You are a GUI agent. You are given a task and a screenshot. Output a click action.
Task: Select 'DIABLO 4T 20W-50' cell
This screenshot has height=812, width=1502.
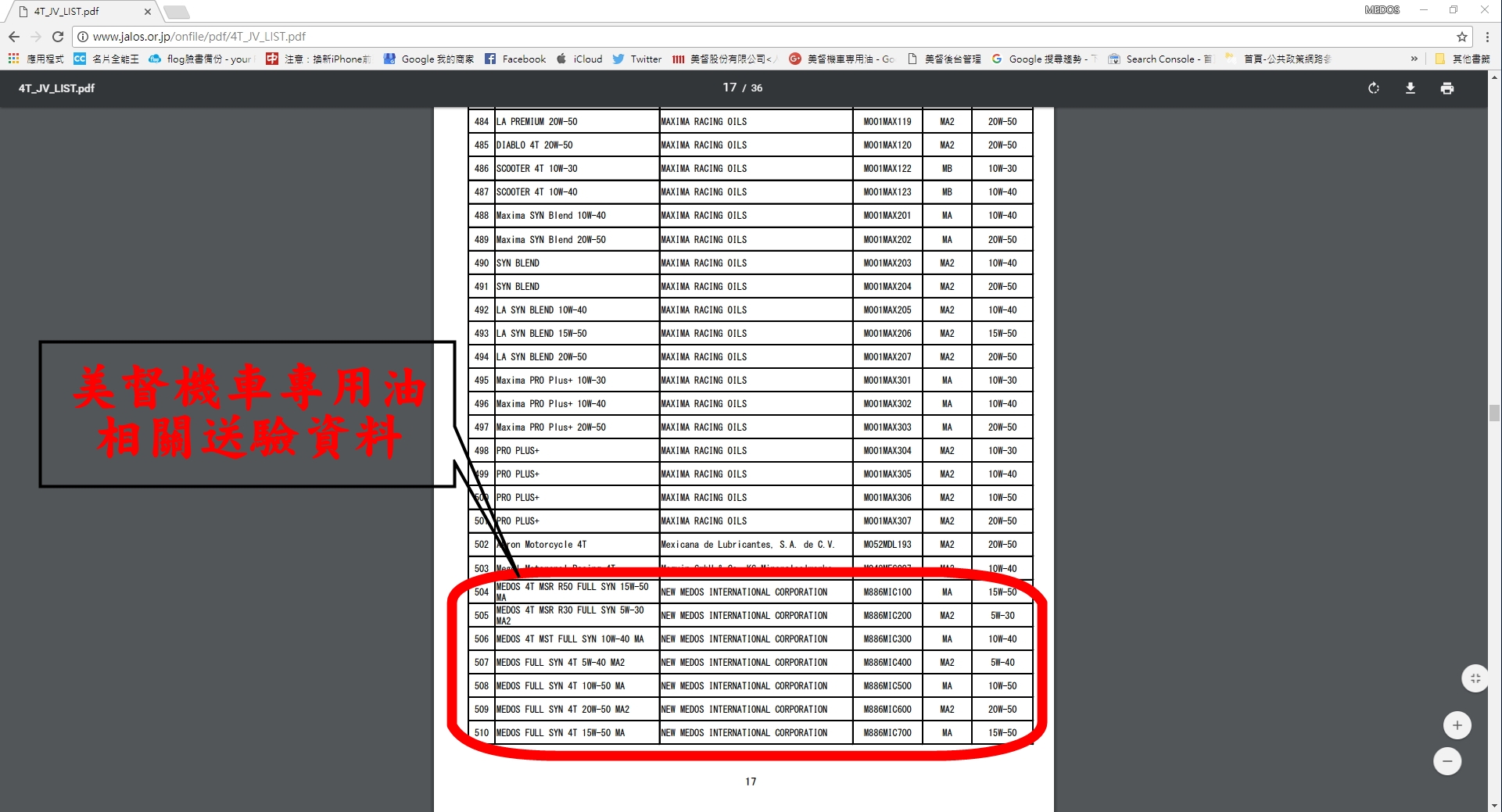pos(577,145)
